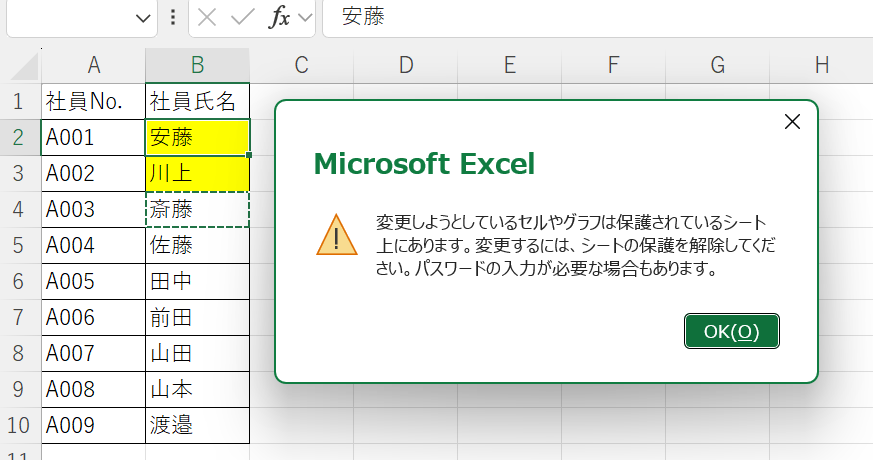
Task: Click the sheet-protection warning message text
Action: click(575, 245)
